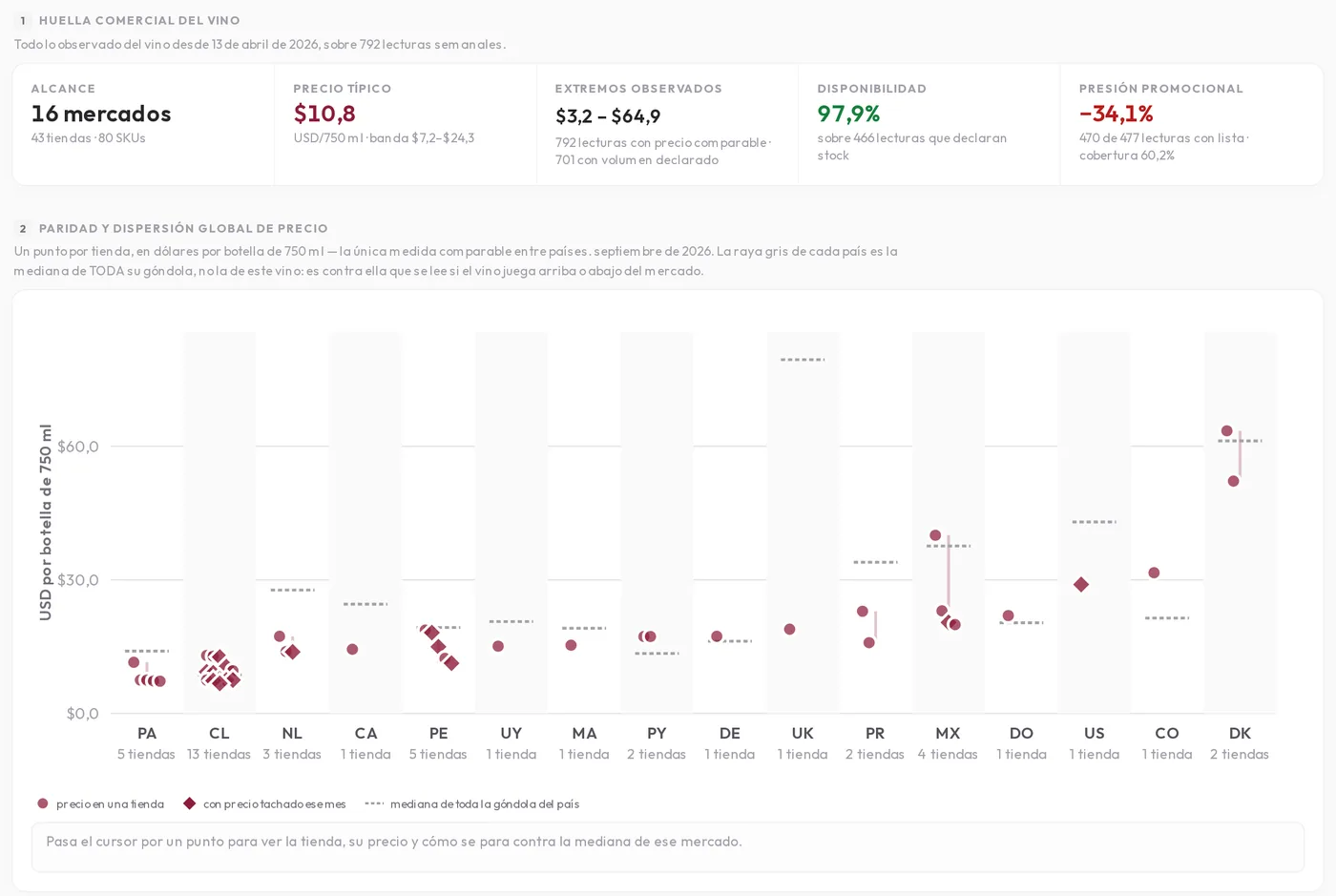
Task: Select the UY single store price dot
Action: point(498,646)
